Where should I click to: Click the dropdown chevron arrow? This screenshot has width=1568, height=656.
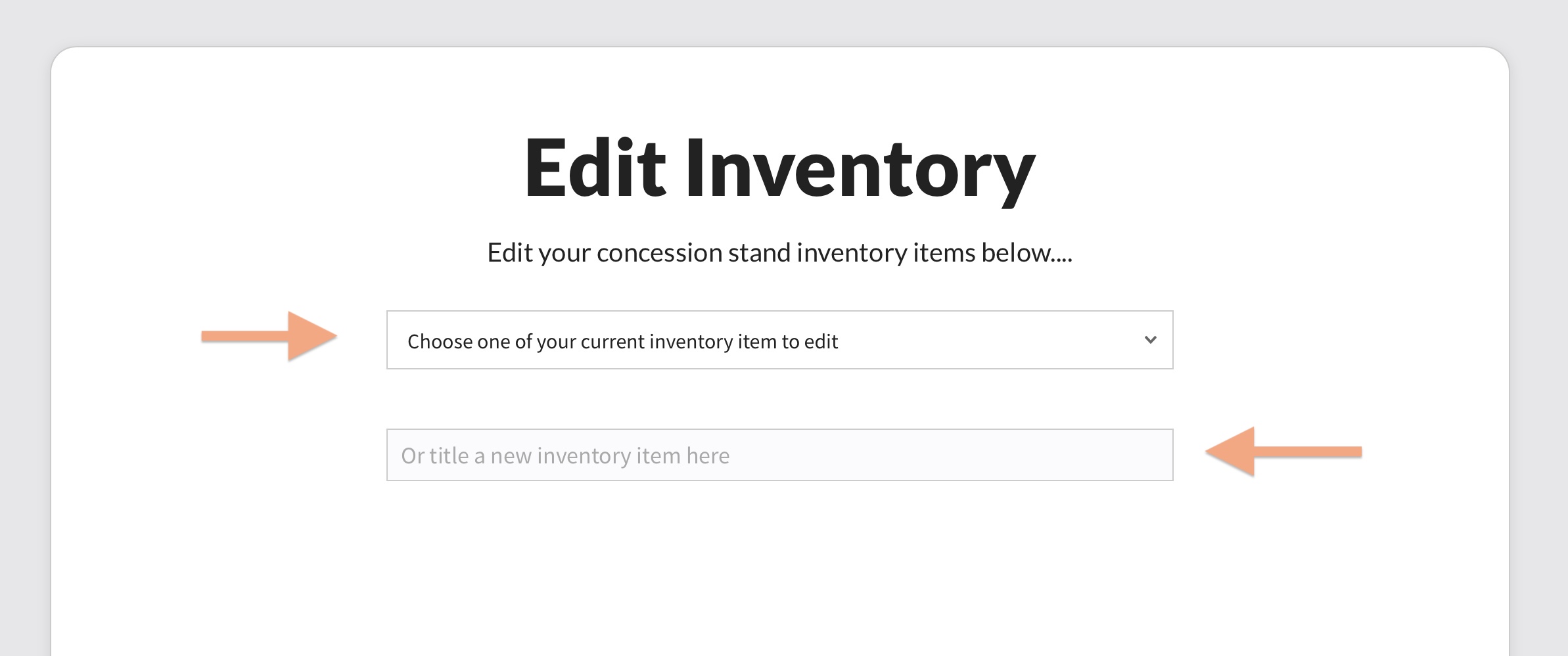(x=1150, y=340)
